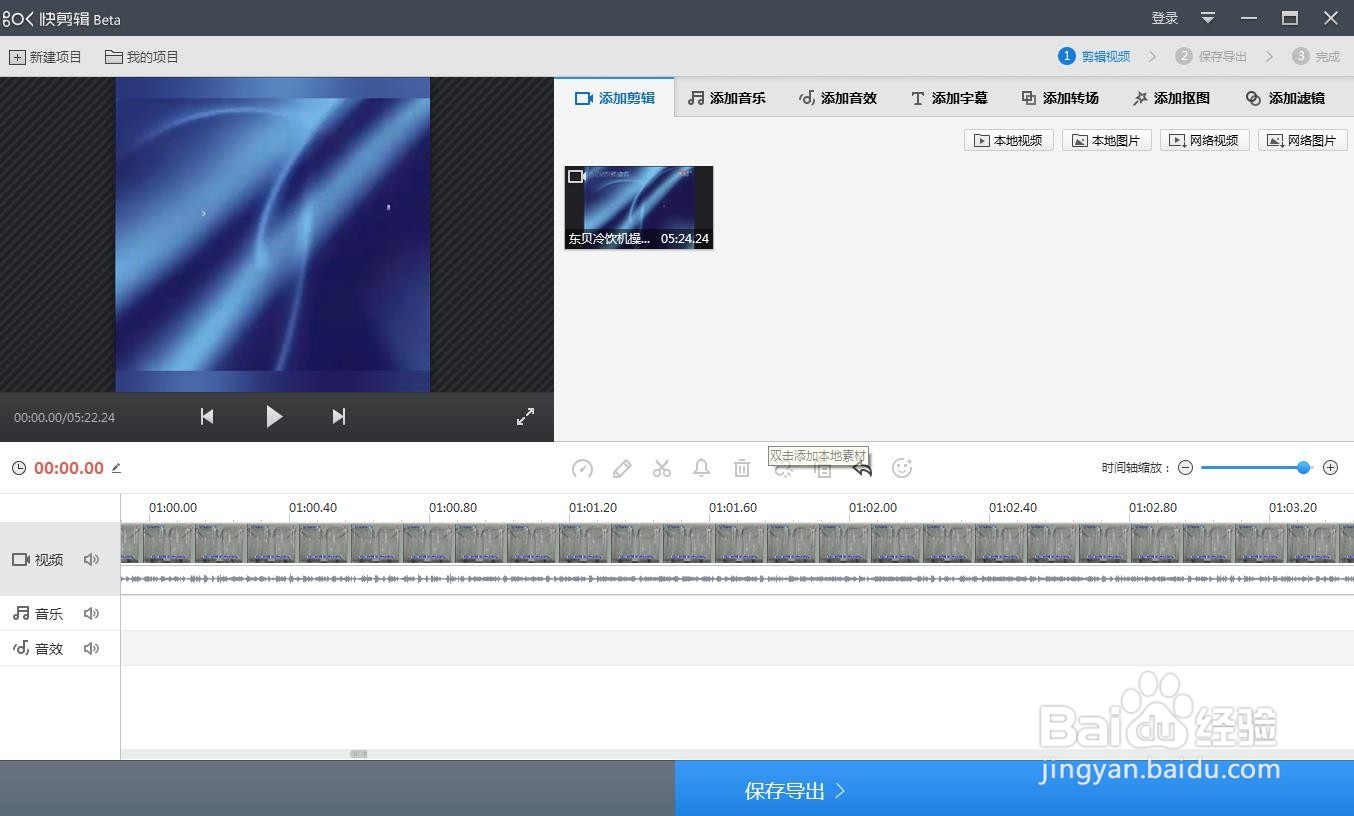
Task: Open the speed adjustment tool icon
Action: pos(582,468)
